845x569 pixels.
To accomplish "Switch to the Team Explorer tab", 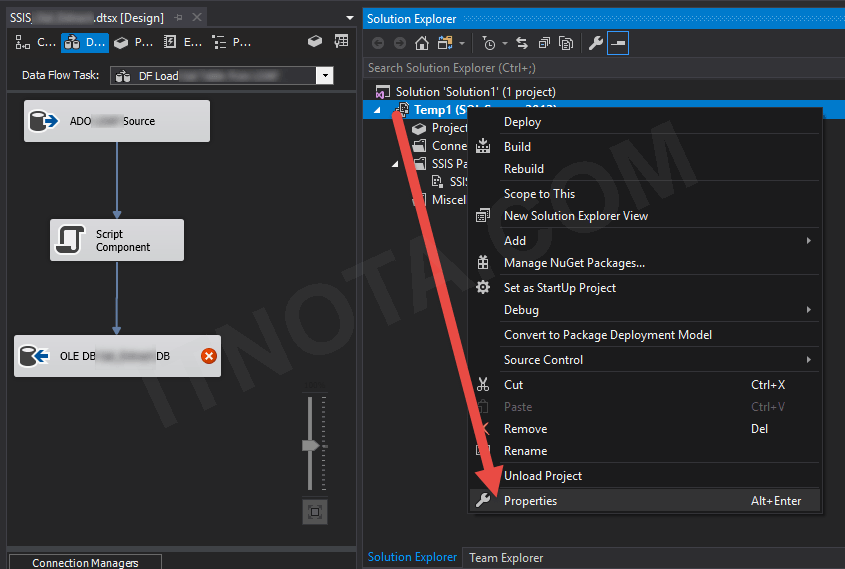I will tap(505, 557).
